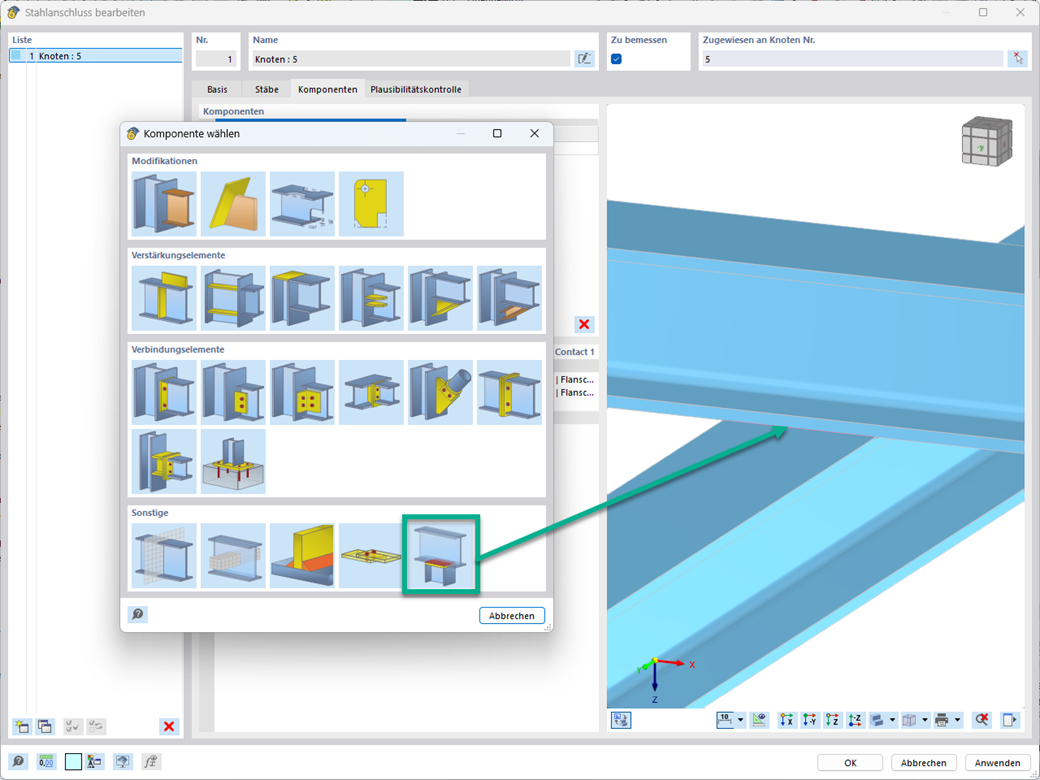This screenshot has width=1040, height=780.
Task: Select the weld component with orange seam
Action: [x=302, y=555]
